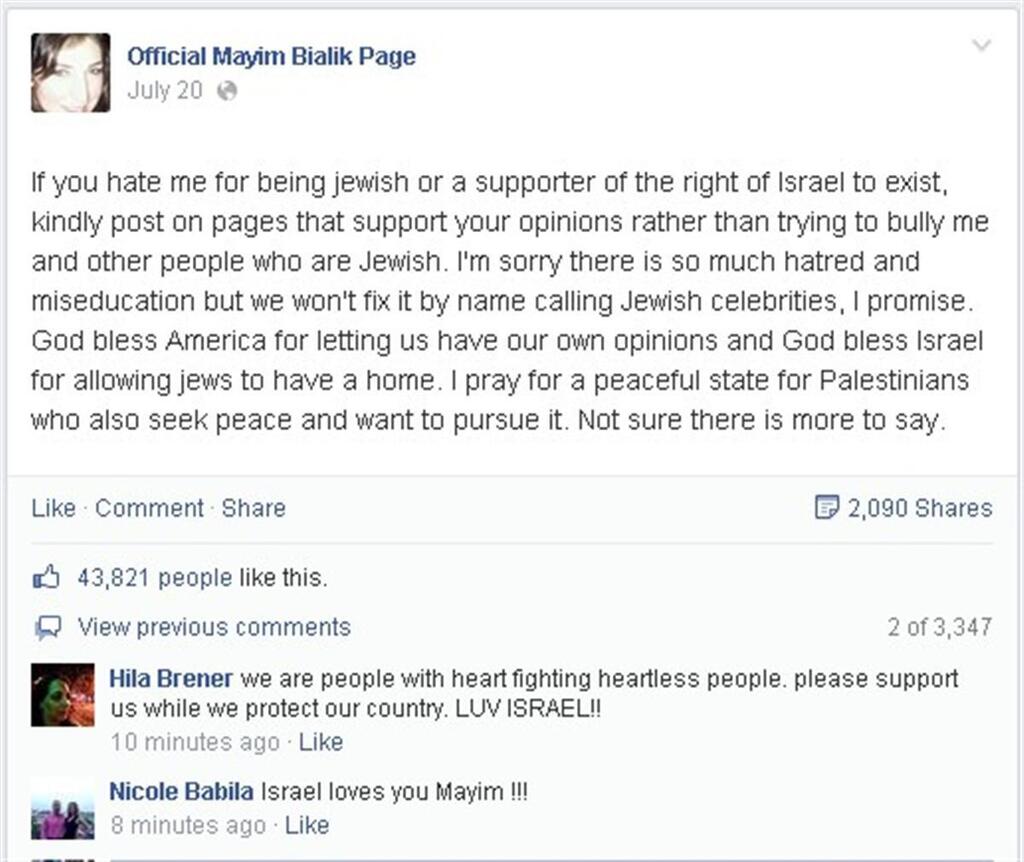Open Official Mayim Bialik Page link
Screen dimensions: 1024x862
pyautogui.click(x=271, y=56)
